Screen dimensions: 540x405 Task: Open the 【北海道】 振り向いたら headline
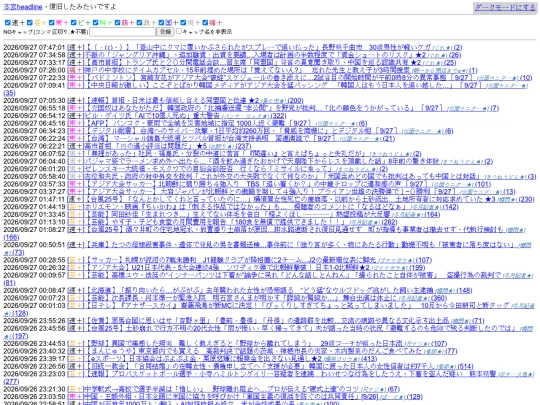259,290
